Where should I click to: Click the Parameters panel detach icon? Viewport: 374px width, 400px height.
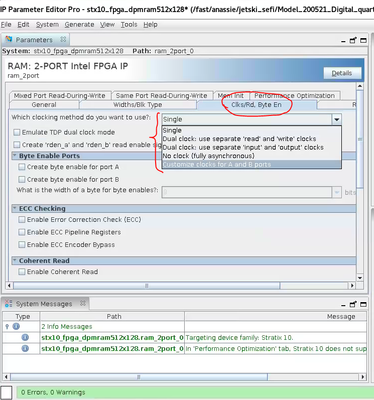[353, 40]
